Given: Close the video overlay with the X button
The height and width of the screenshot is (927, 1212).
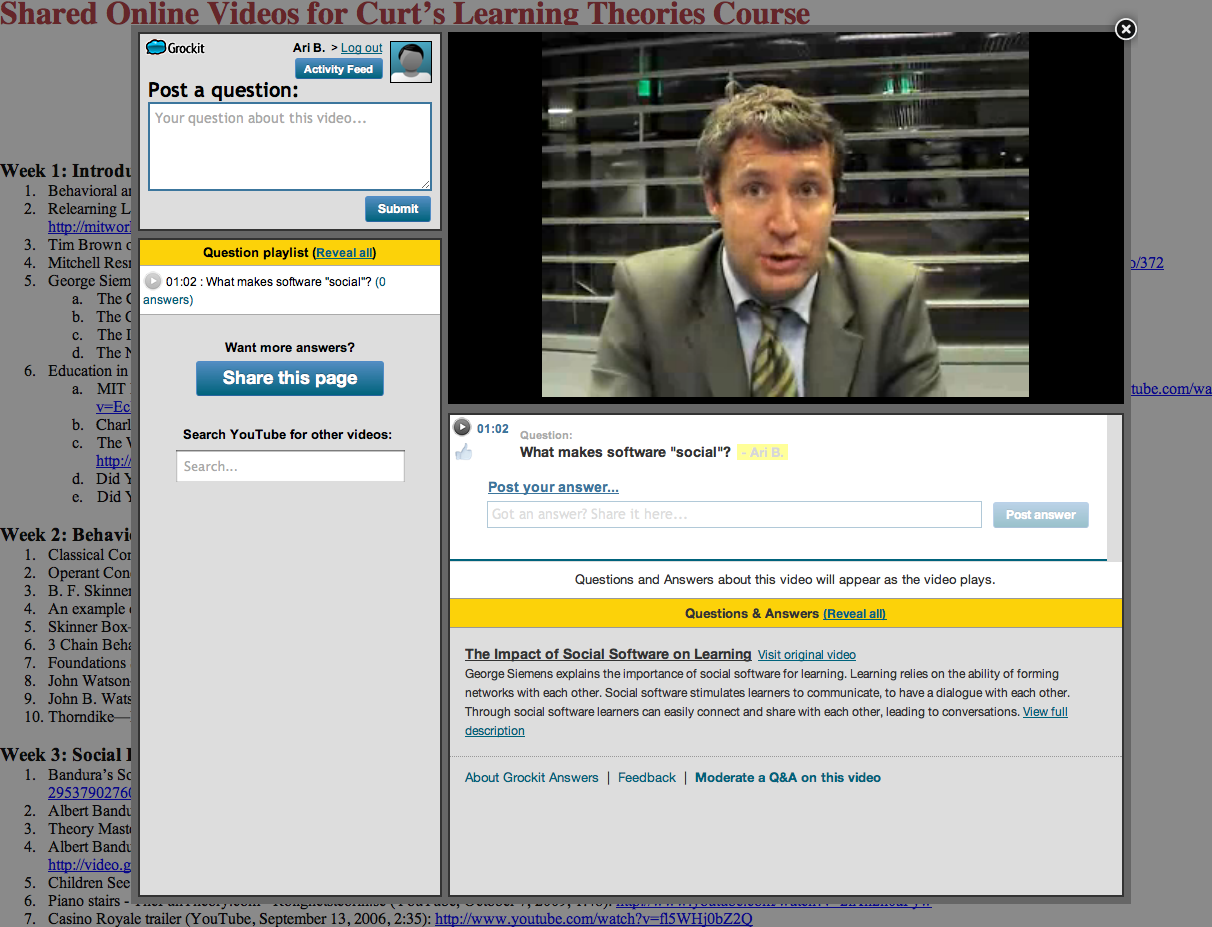Looking at the screenshot, I should [x=1126, y=29].
